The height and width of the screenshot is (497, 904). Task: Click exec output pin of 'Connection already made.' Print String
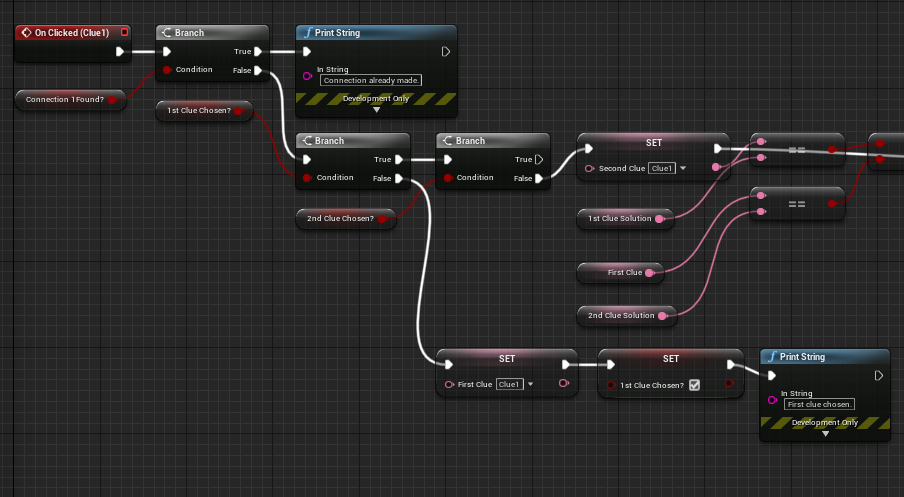(445, 51)
